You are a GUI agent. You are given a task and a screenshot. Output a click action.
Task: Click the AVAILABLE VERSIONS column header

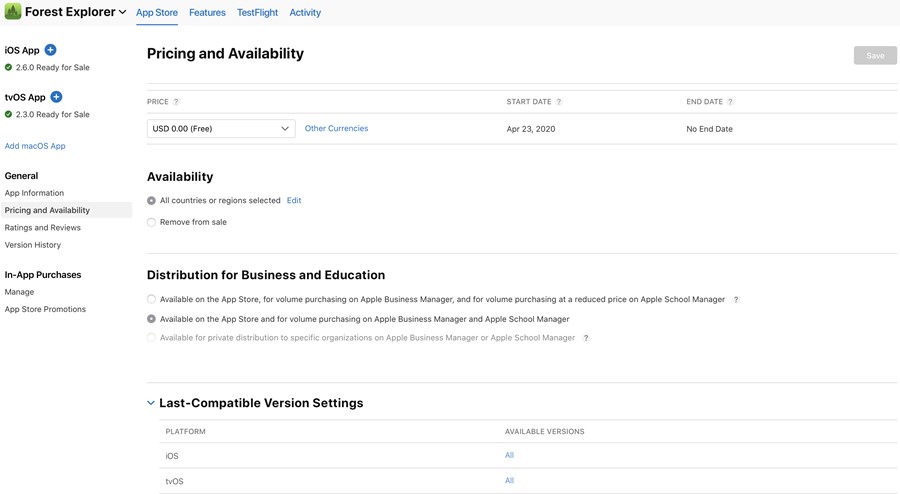545,431
